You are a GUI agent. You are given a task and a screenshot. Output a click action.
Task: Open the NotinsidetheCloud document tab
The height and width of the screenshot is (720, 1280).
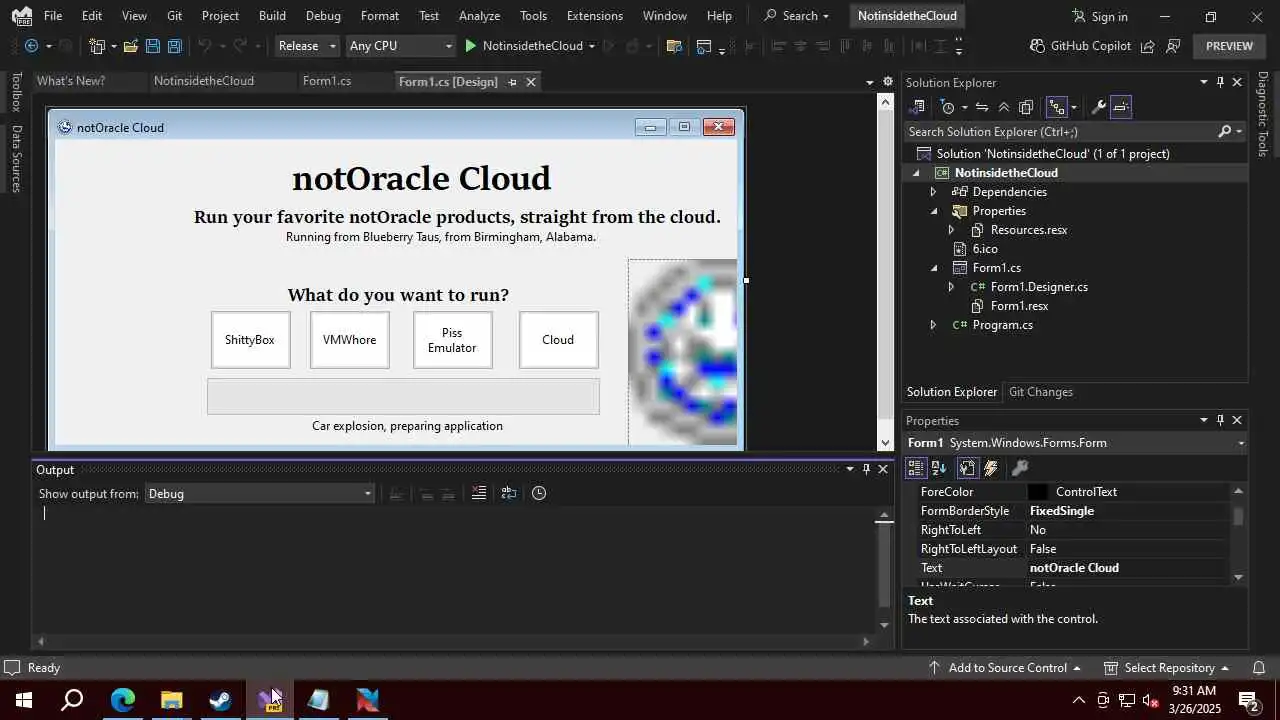click(x=204, y=81)
